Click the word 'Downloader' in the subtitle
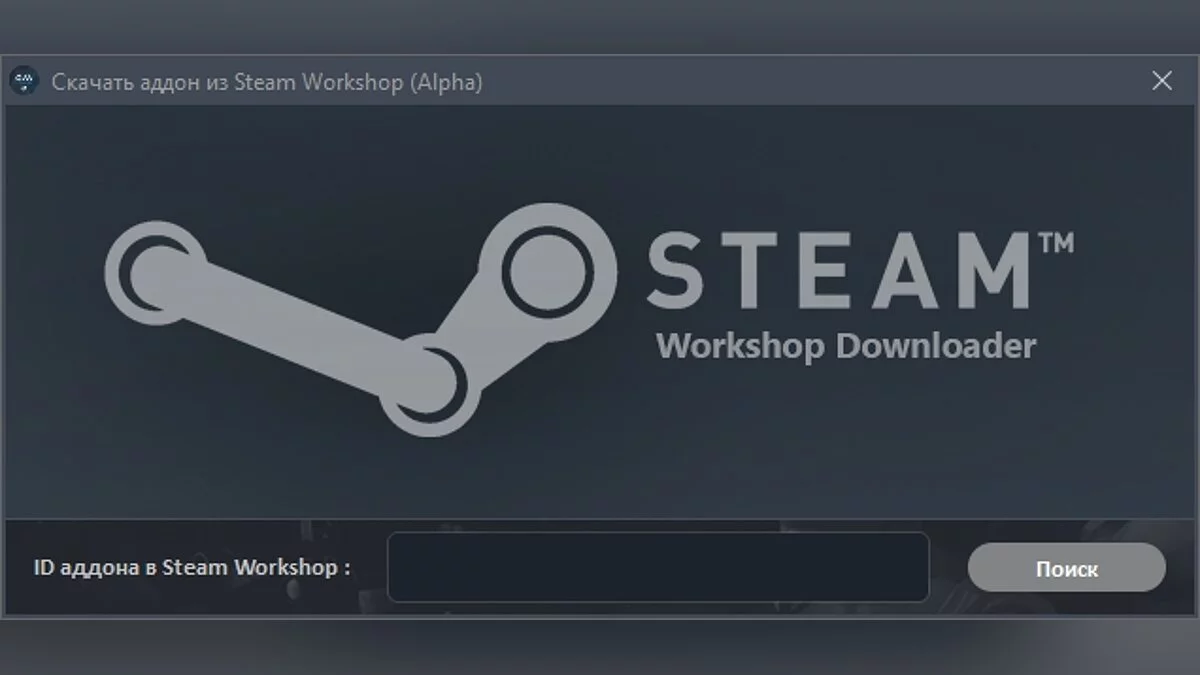 936,345
